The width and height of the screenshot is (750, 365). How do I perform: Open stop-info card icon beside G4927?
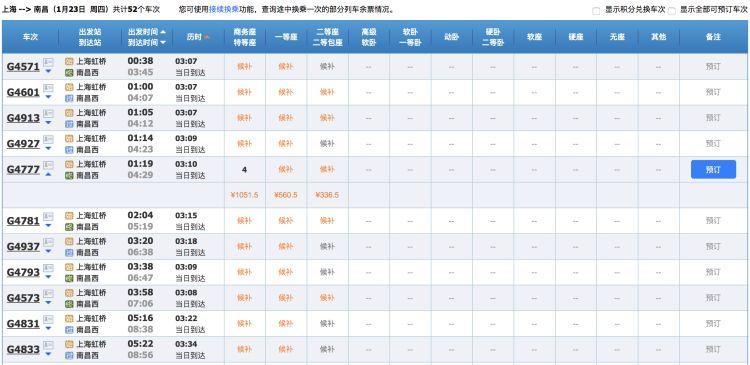[x=48, y=139]
